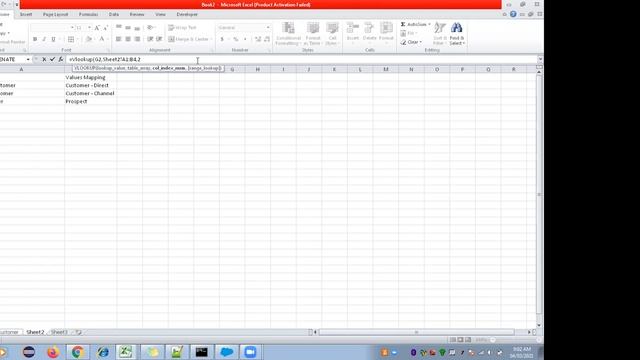
Task: Click the horizontal scrollbar
Action: [x=416, y=332]
